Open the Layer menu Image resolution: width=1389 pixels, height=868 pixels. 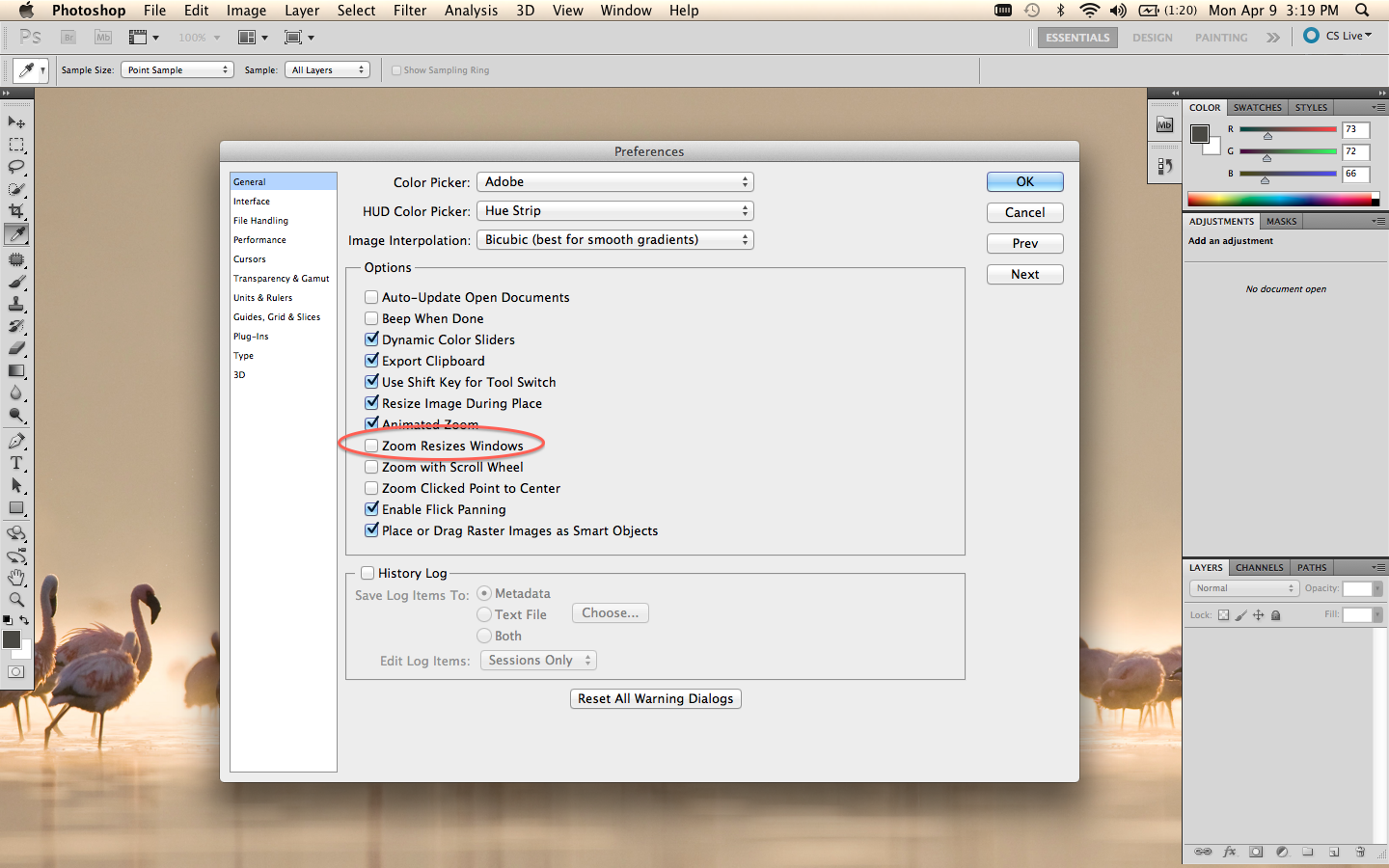(302, 11)
